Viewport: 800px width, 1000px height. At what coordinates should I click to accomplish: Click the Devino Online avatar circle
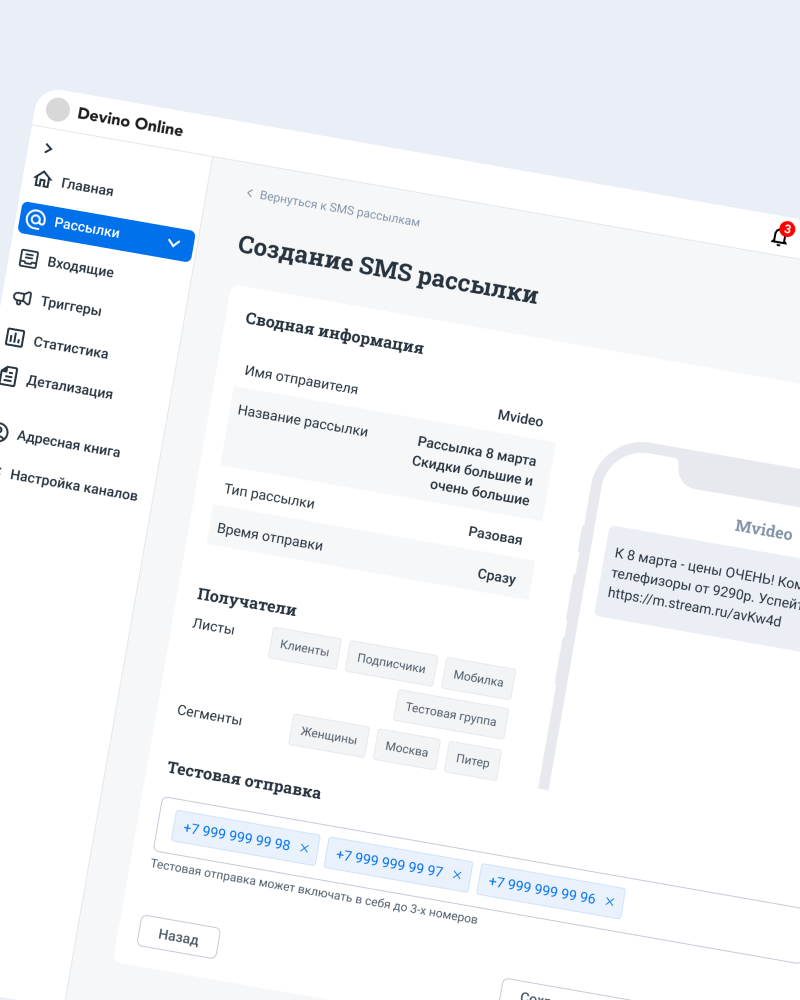click(58, 109)
